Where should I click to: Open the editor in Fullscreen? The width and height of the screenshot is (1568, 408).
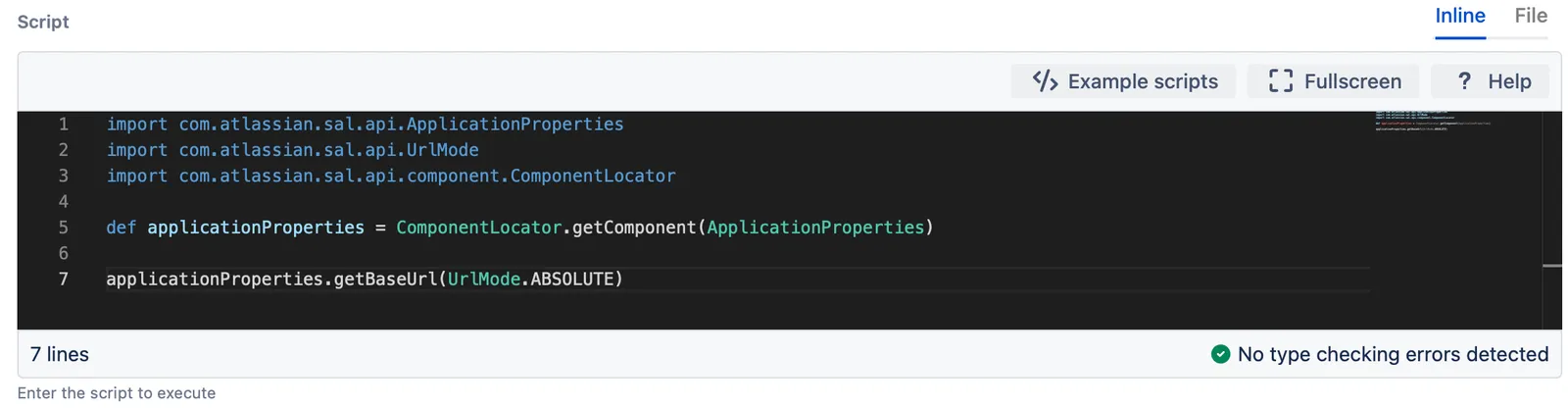pos(1334,81)
